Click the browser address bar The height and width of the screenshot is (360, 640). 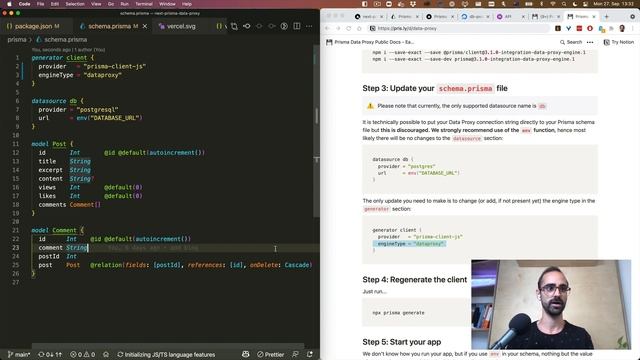point(458,29)
